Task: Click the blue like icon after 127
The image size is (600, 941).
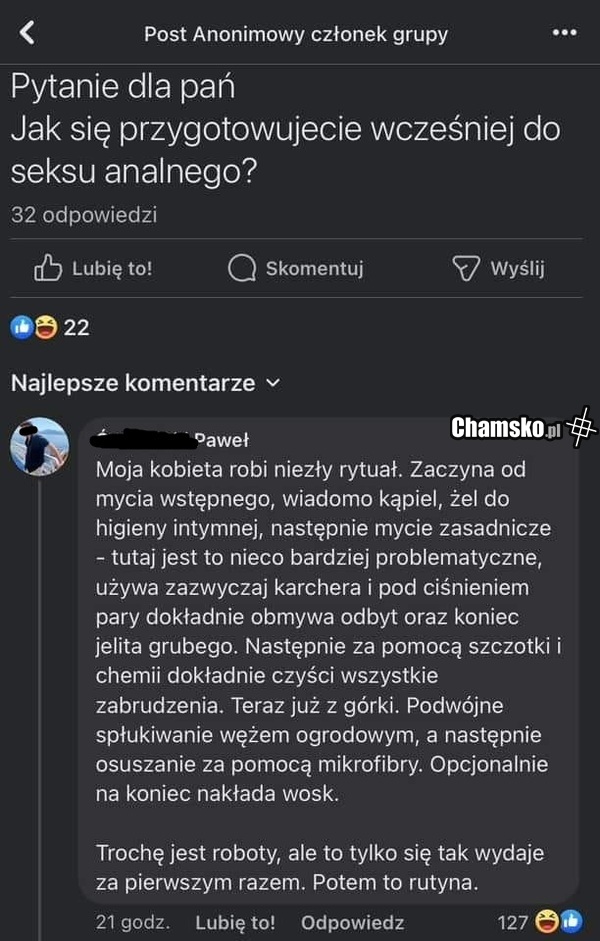Action: pos(571,921)
